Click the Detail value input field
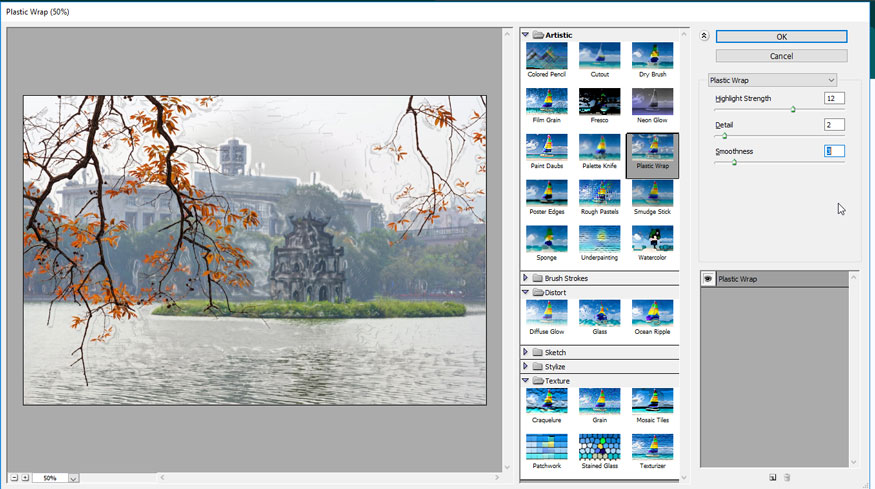Viewport: 875px width, 489px height. coord(834,125)
